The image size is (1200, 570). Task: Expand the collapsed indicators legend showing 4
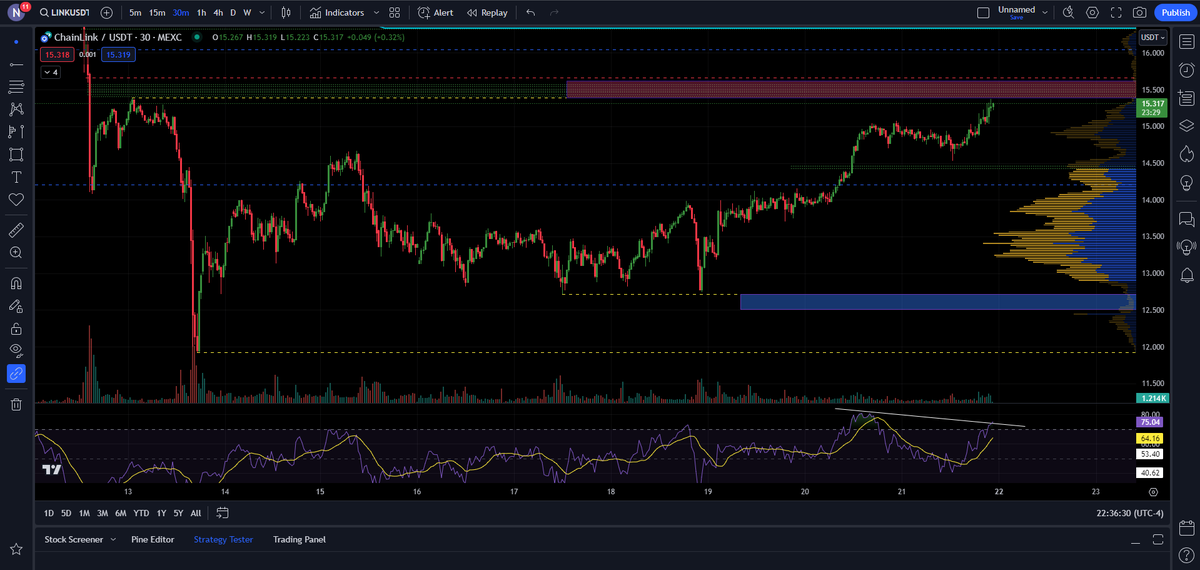(51, 72)
